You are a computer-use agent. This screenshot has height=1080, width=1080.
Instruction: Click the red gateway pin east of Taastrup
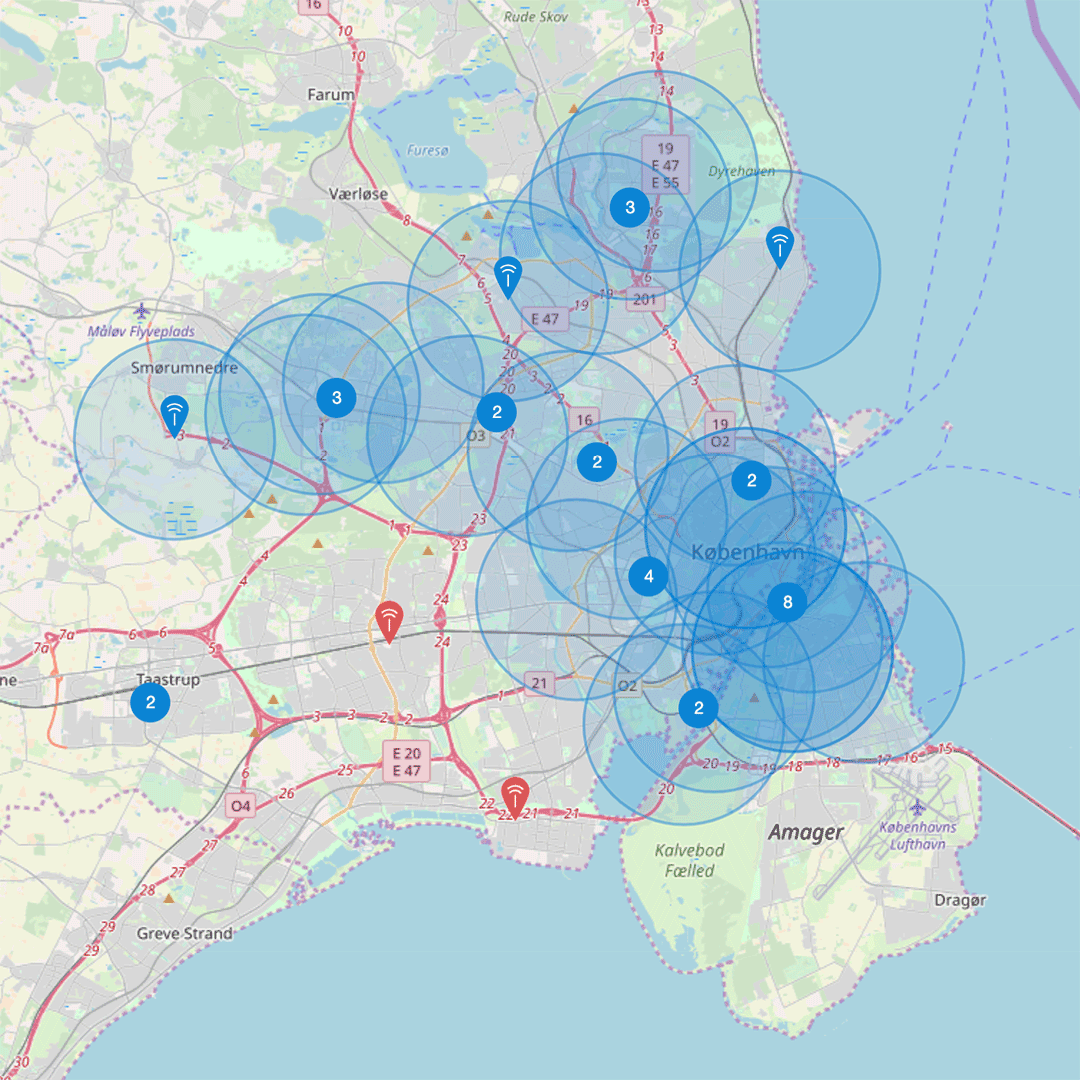389,621
